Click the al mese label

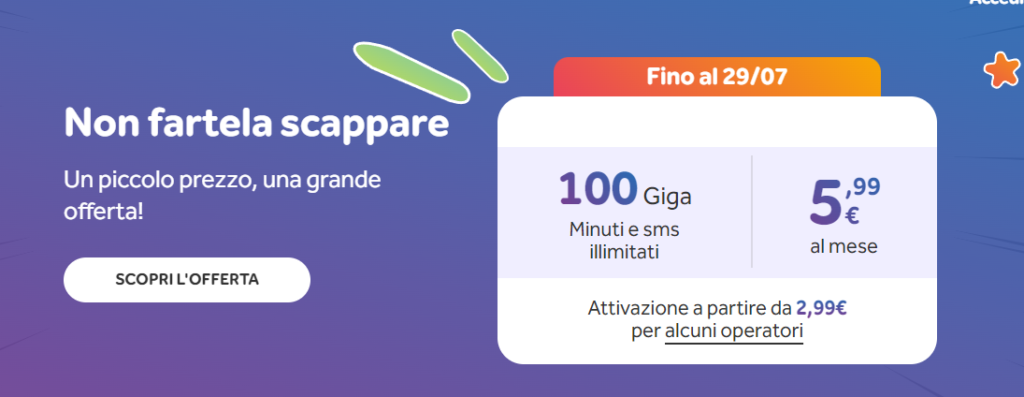[x=844, y=247]
